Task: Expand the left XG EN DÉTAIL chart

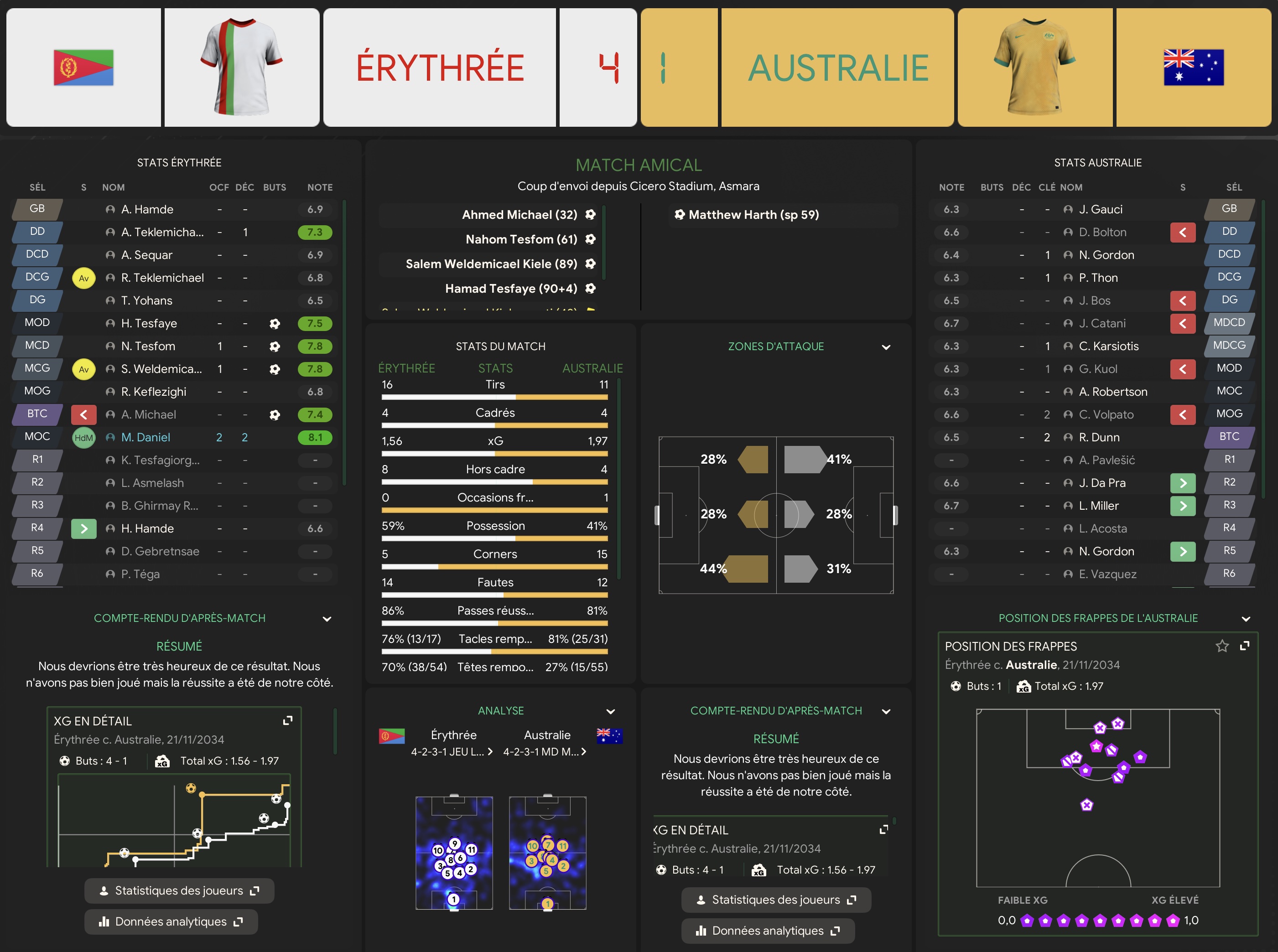Action: tap(288, 720)
